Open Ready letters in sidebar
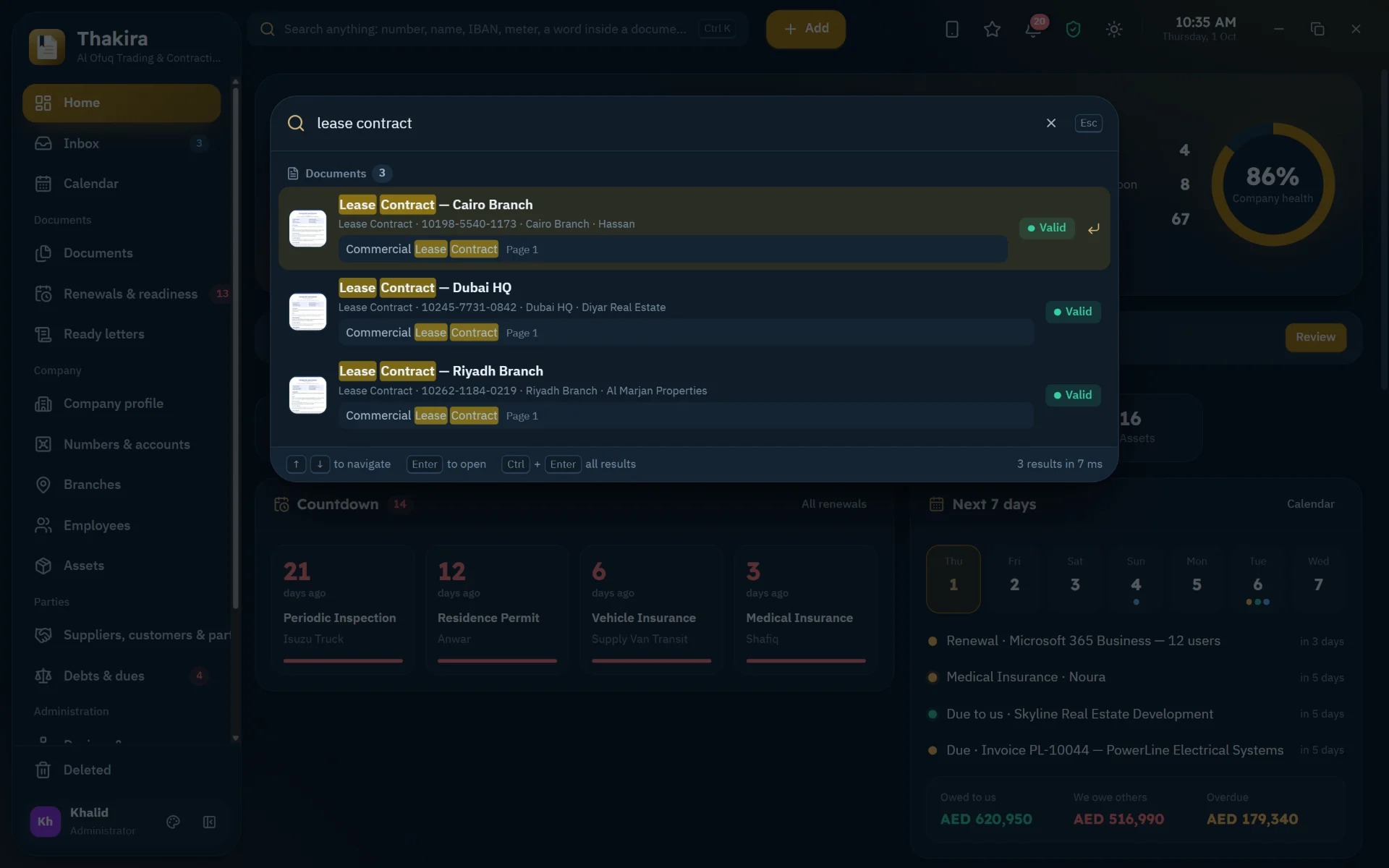Image resolution: width=1389 pixels, height=868 pixels. pos(122,334)
